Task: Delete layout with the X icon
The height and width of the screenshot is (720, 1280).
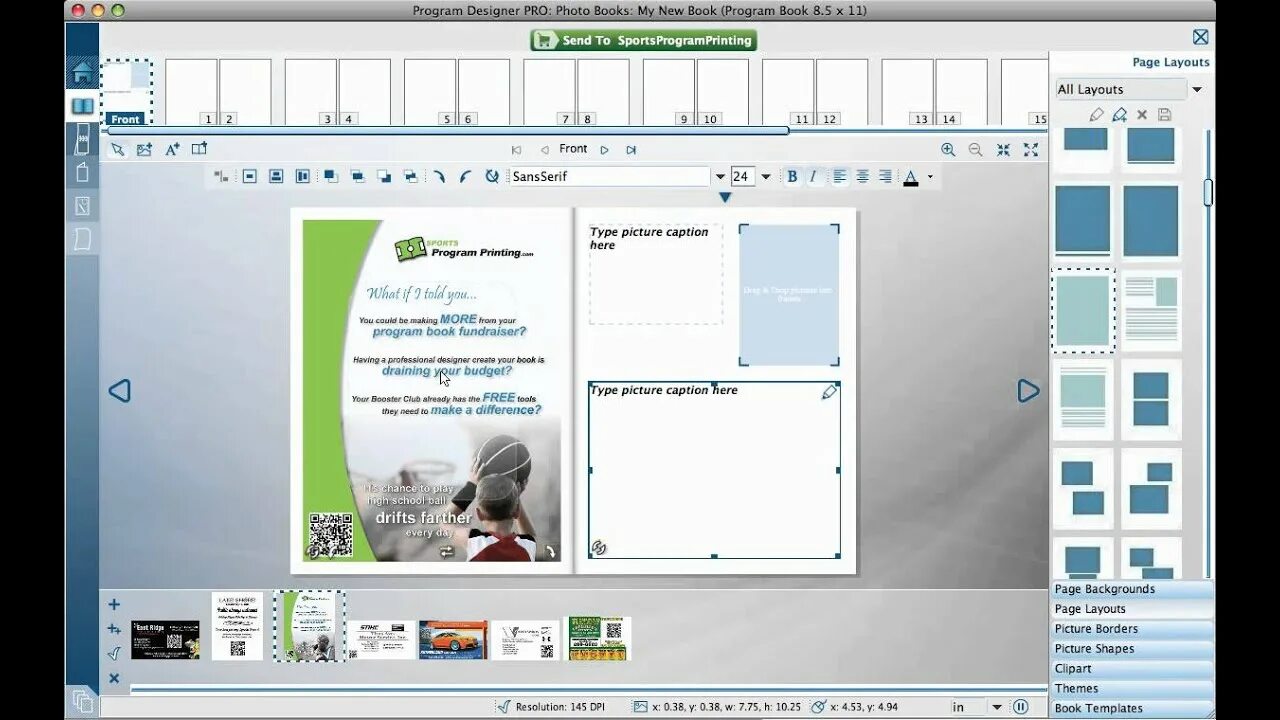Action: (x=1142, y=115)
